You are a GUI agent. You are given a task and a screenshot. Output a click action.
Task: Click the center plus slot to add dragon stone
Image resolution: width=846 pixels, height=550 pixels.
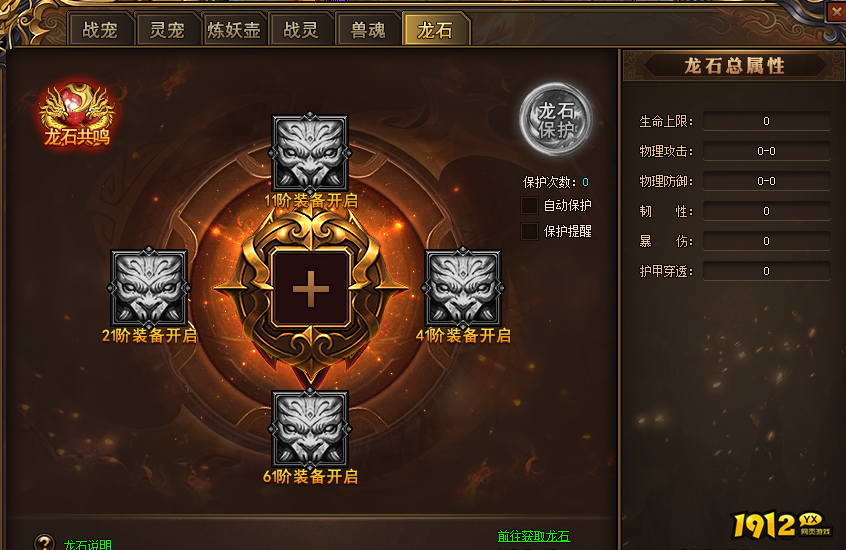tap(311, 289)
